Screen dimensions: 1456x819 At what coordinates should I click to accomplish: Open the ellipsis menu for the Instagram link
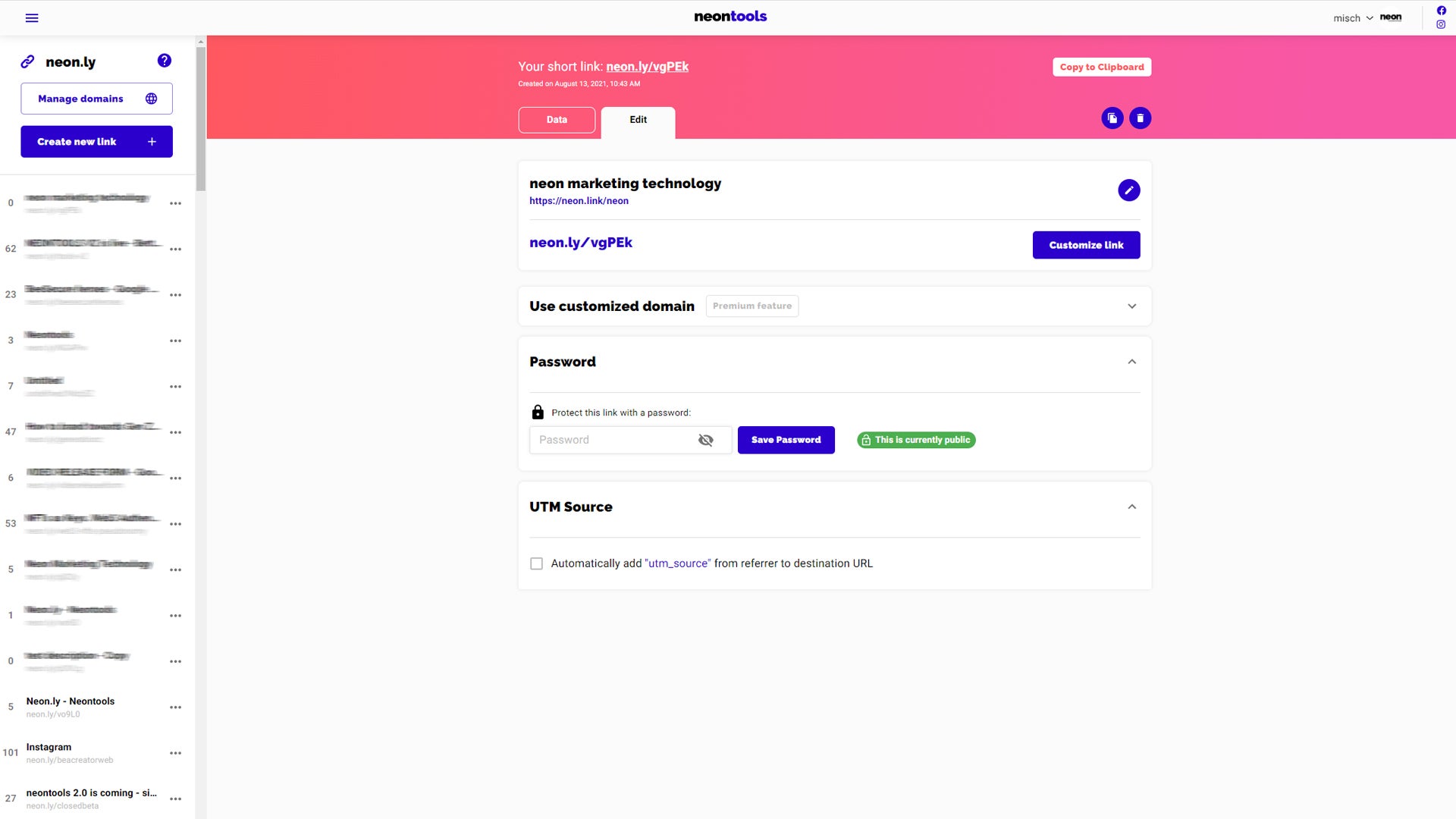coord(176,752)
